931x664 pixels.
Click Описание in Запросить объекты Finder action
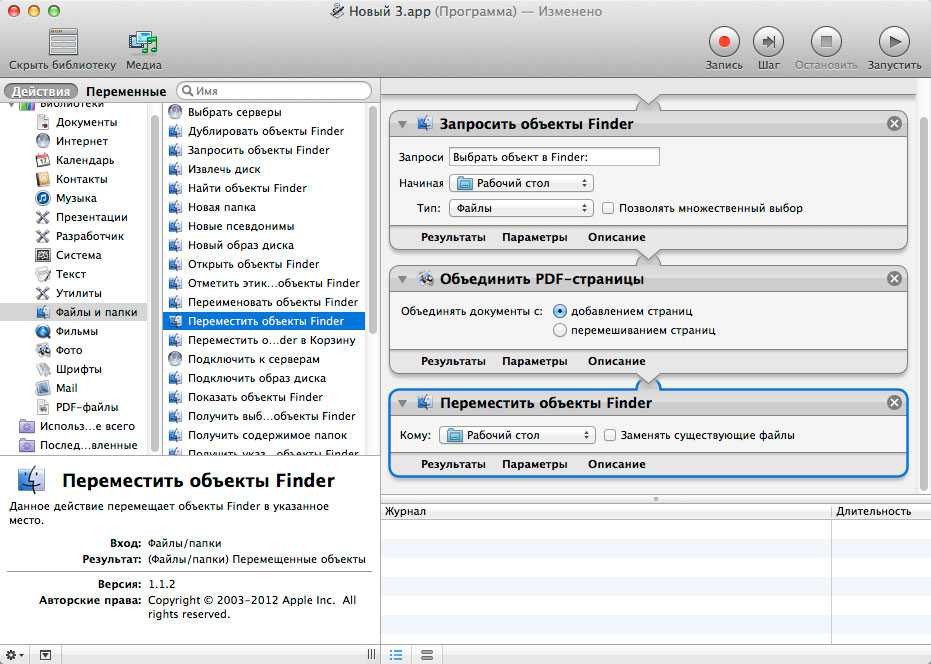click(616, 238)
